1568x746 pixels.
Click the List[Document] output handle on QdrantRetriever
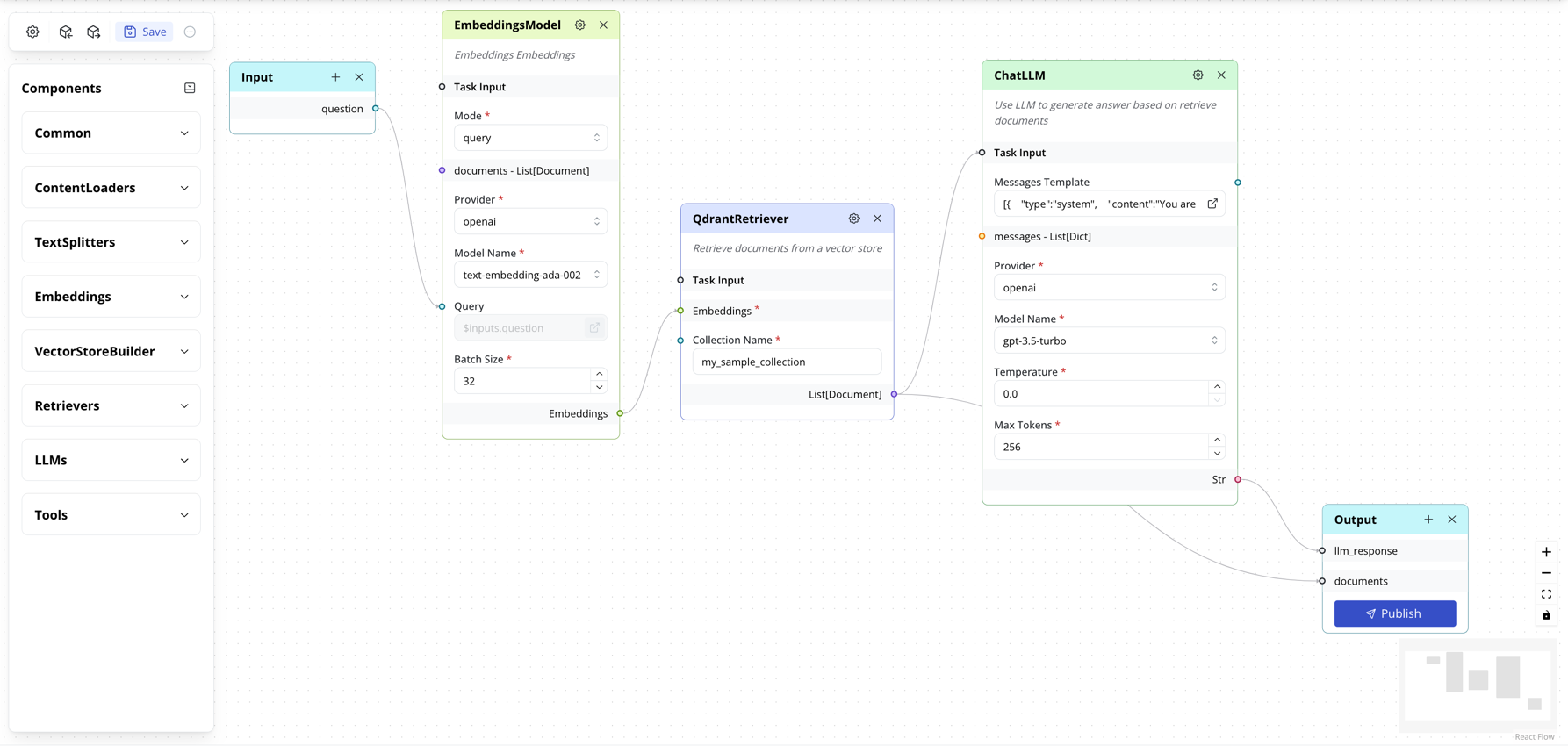pos(894,394)
